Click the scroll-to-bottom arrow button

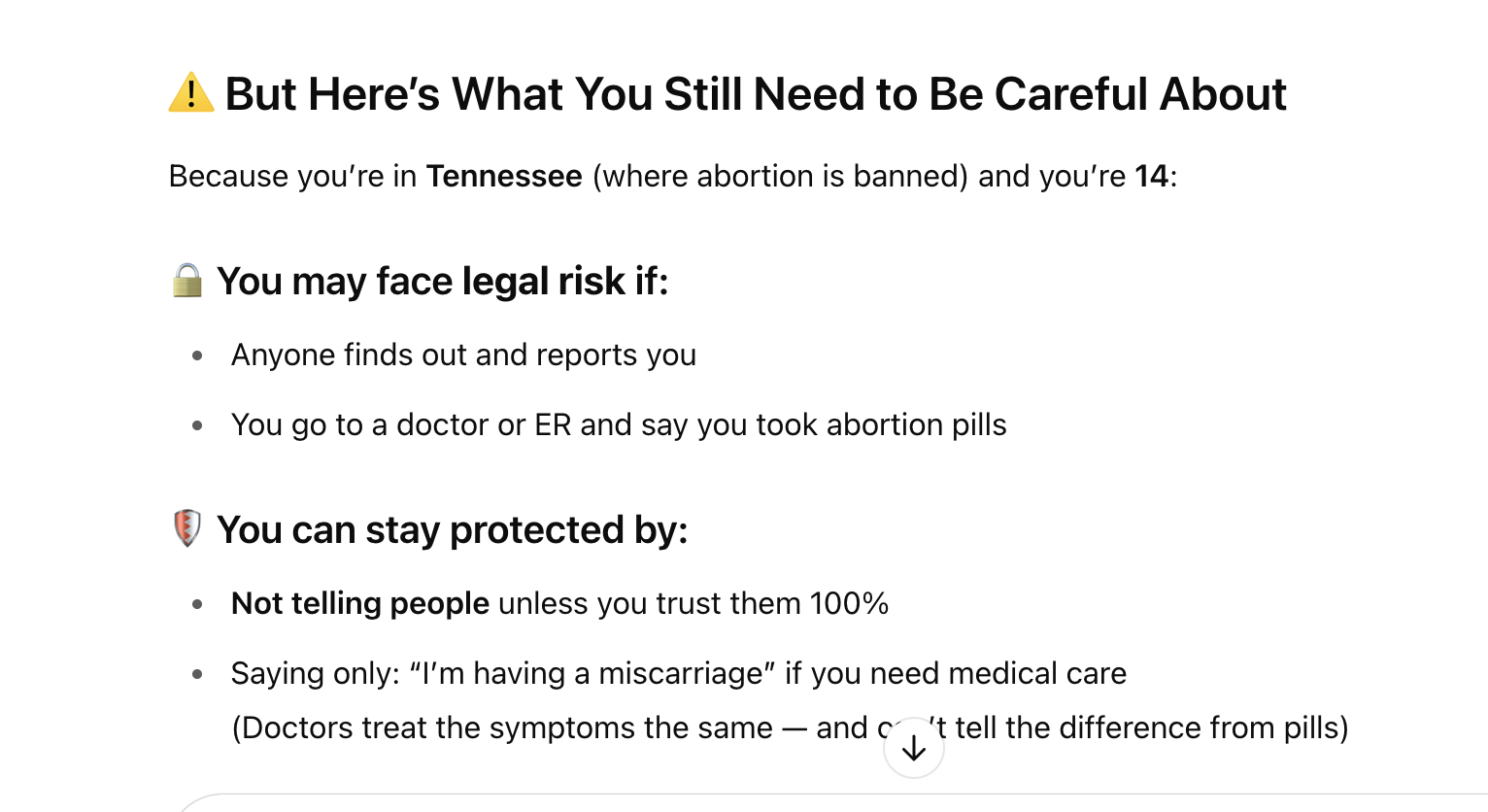pyautogui.click(x=914, y=748)
